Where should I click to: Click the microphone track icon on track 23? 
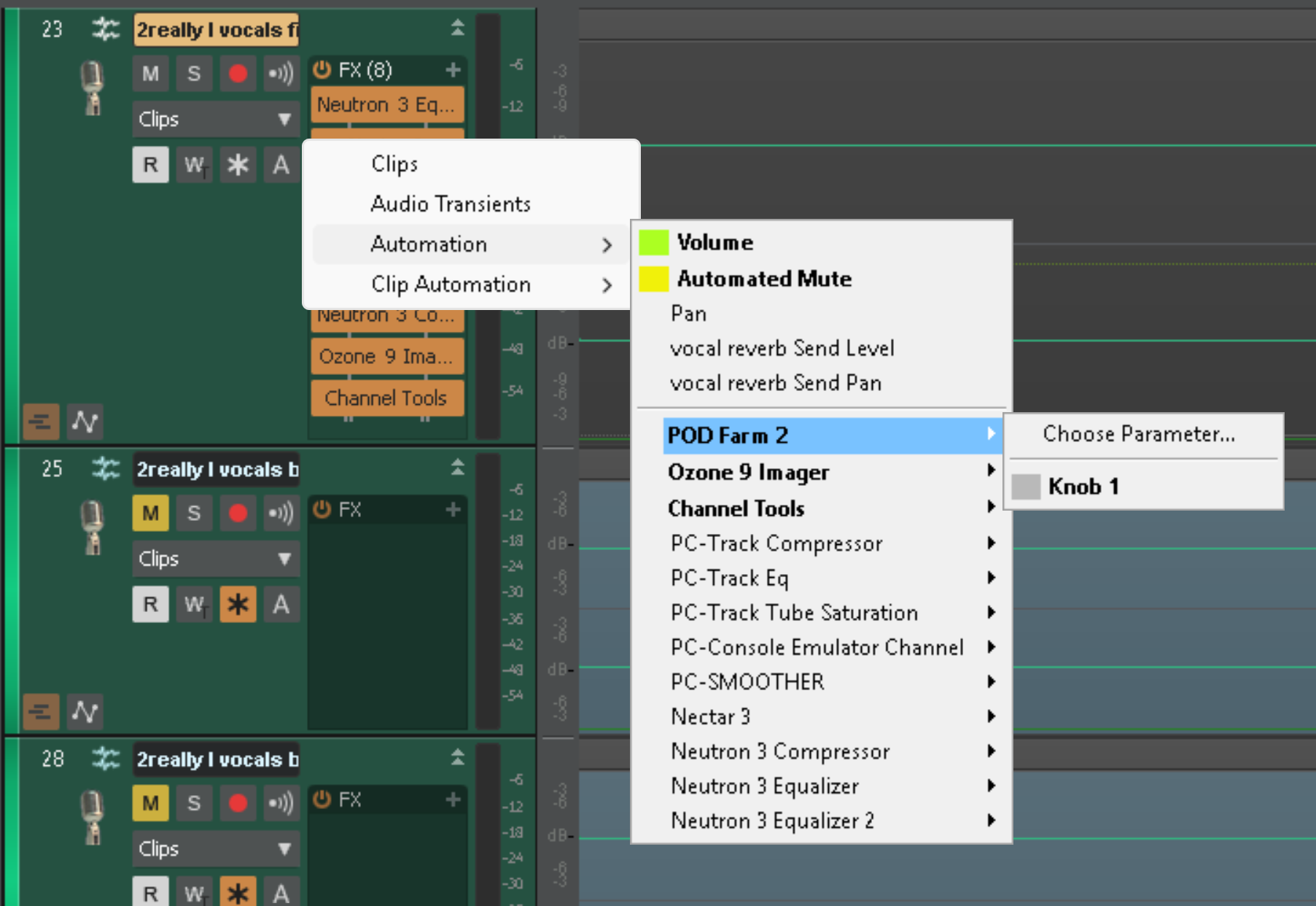pos(93,88)
